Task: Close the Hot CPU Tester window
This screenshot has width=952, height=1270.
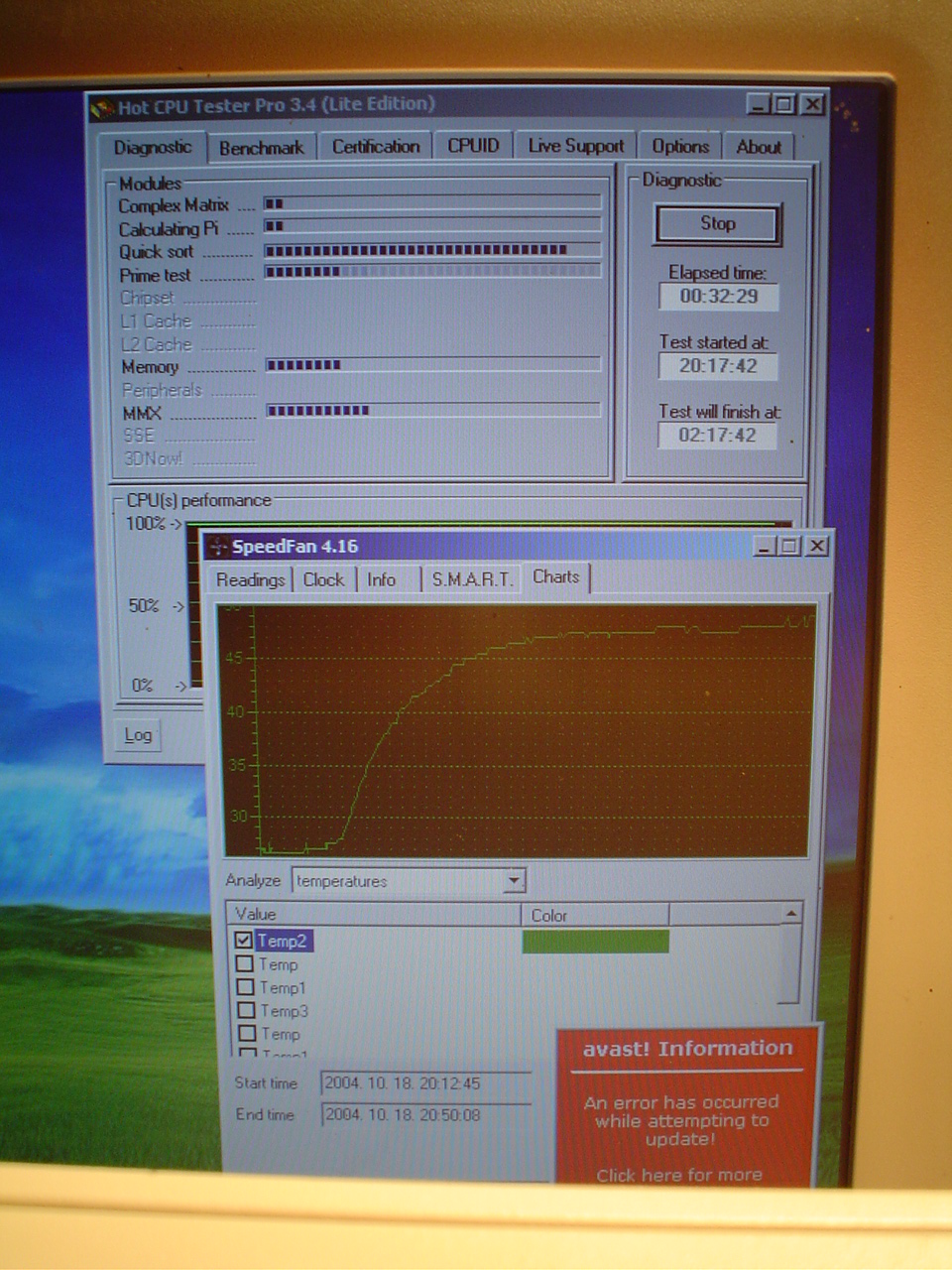Action: [812, 104]
